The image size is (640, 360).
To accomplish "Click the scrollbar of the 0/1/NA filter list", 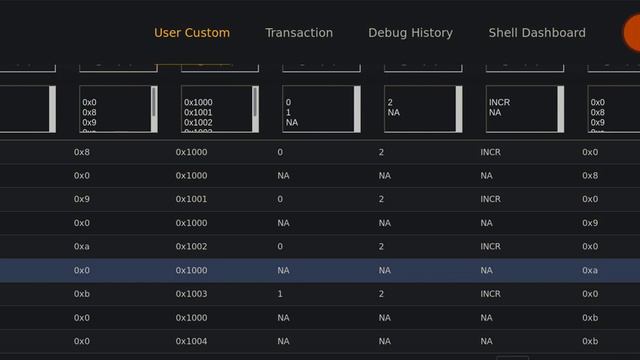I will point(357,109).
